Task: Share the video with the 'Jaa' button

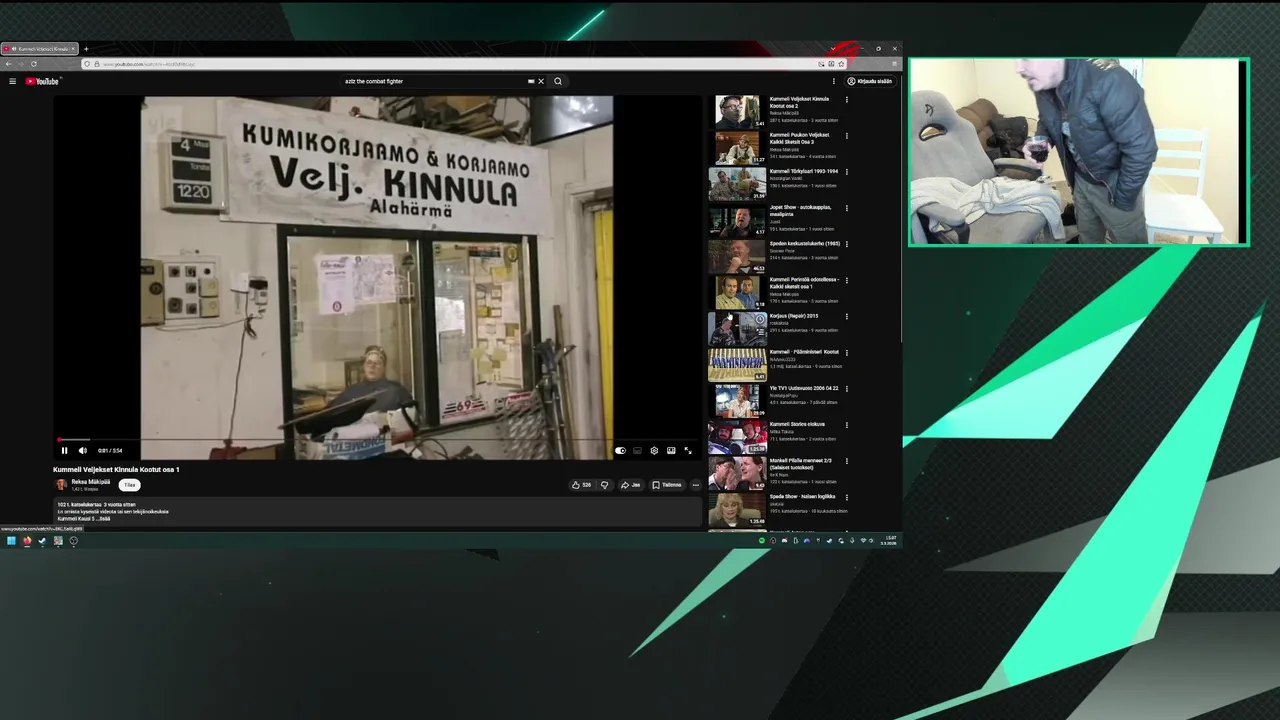Action: pos(630,485)
